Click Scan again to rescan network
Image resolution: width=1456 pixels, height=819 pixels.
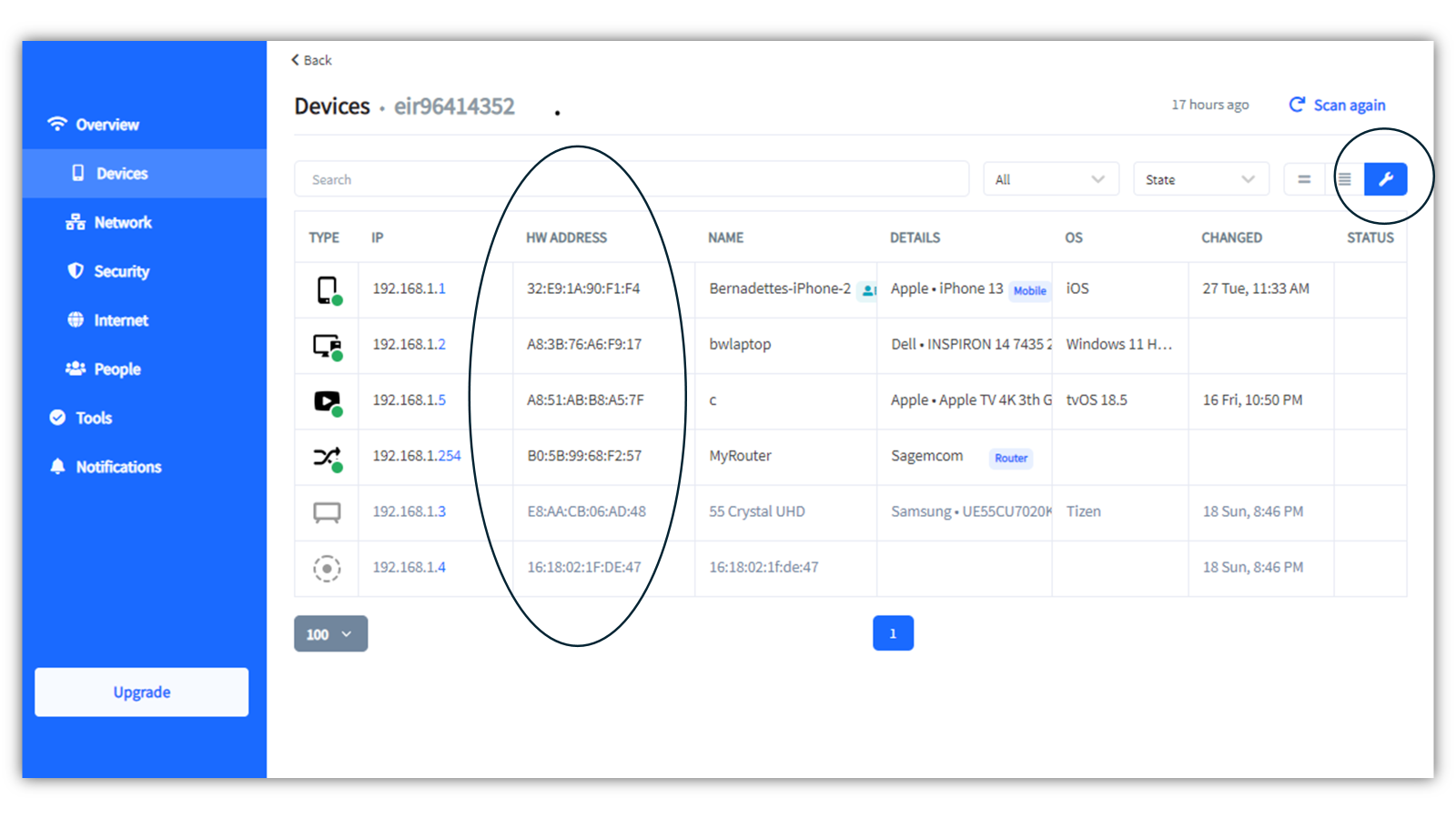click(x=1337, y=106)
